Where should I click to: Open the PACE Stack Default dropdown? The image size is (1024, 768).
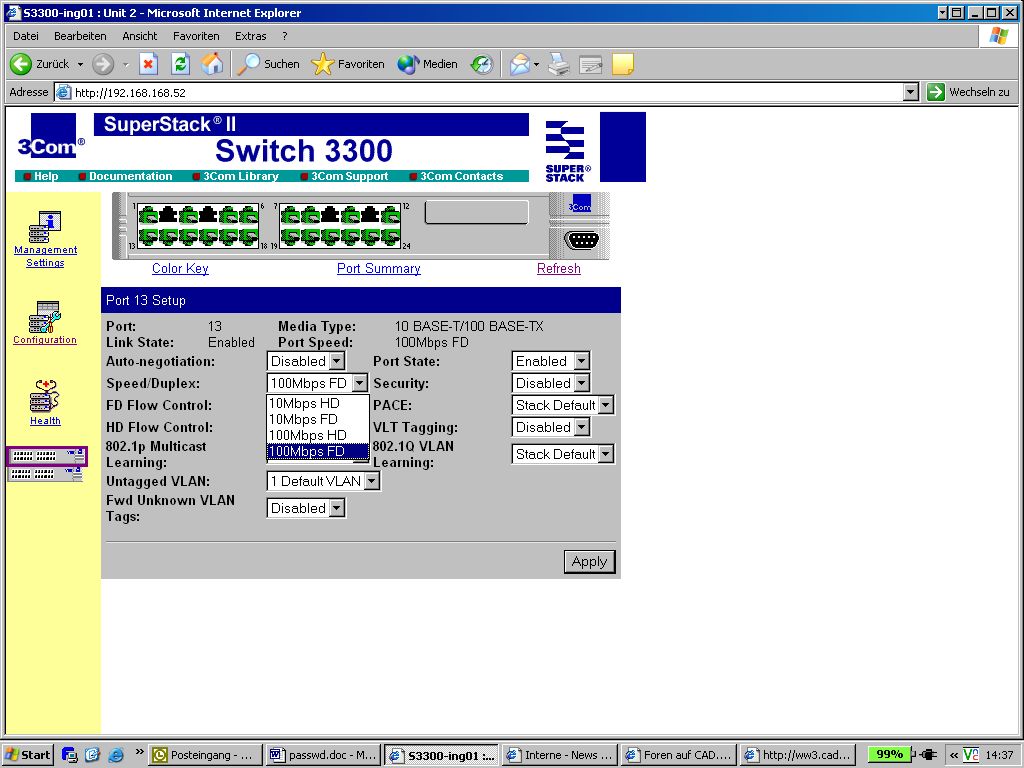pos(562,405)
